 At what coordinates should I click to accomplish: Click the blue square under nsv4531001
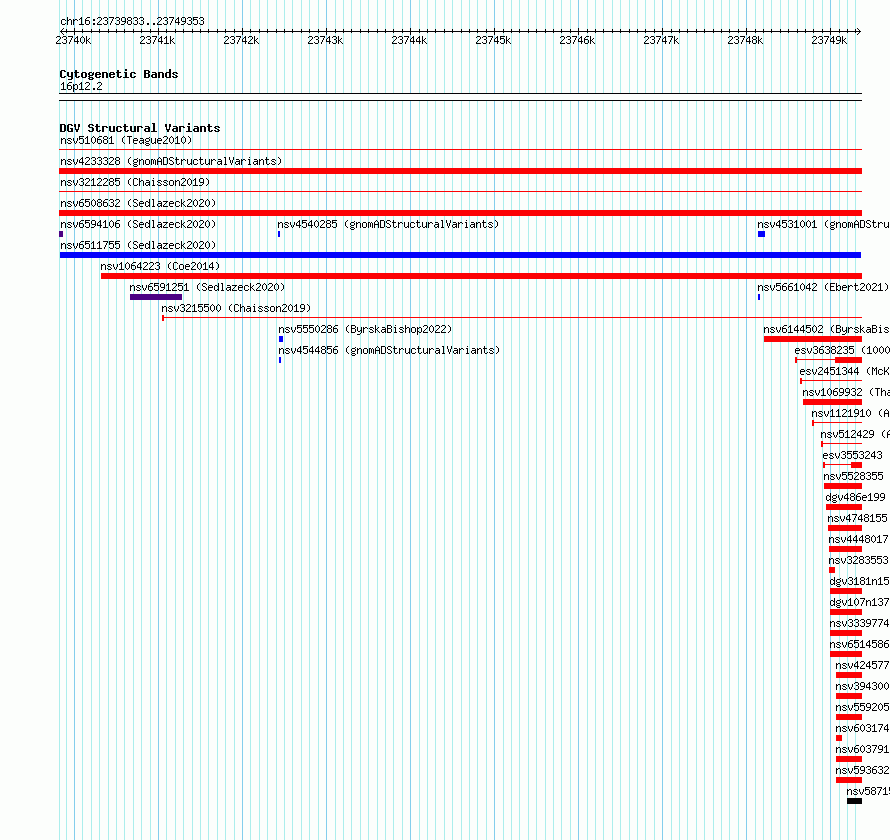[762, 234]
